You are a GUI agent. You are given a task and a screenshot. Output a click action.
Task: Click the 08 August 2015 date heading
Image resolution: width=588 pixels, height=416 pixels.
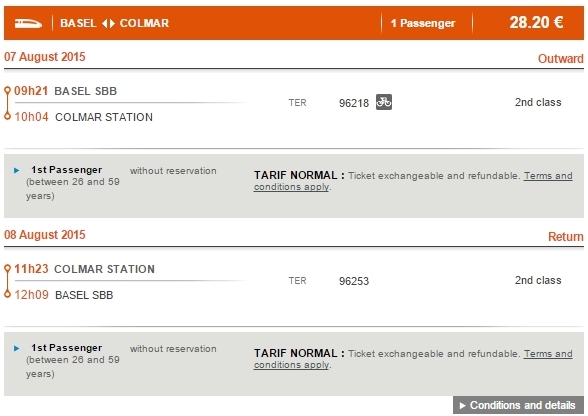click(x=45, y=235)
